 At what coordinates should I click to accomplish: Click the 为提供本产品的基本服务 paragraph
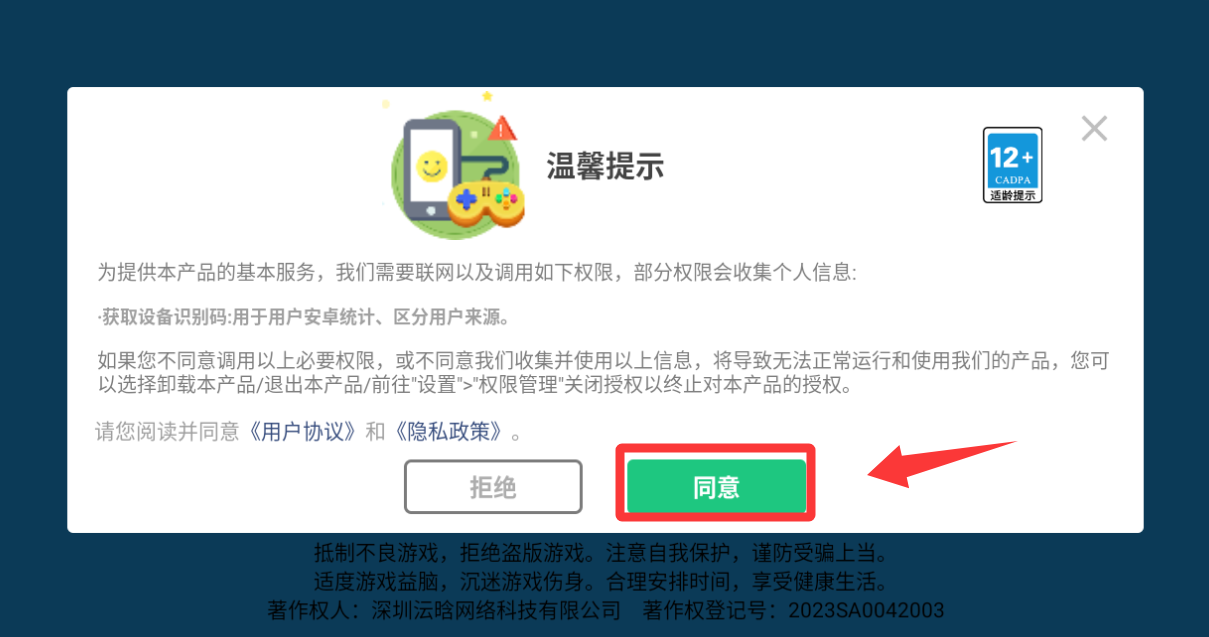pyautogui.click(x=477, y=272)
